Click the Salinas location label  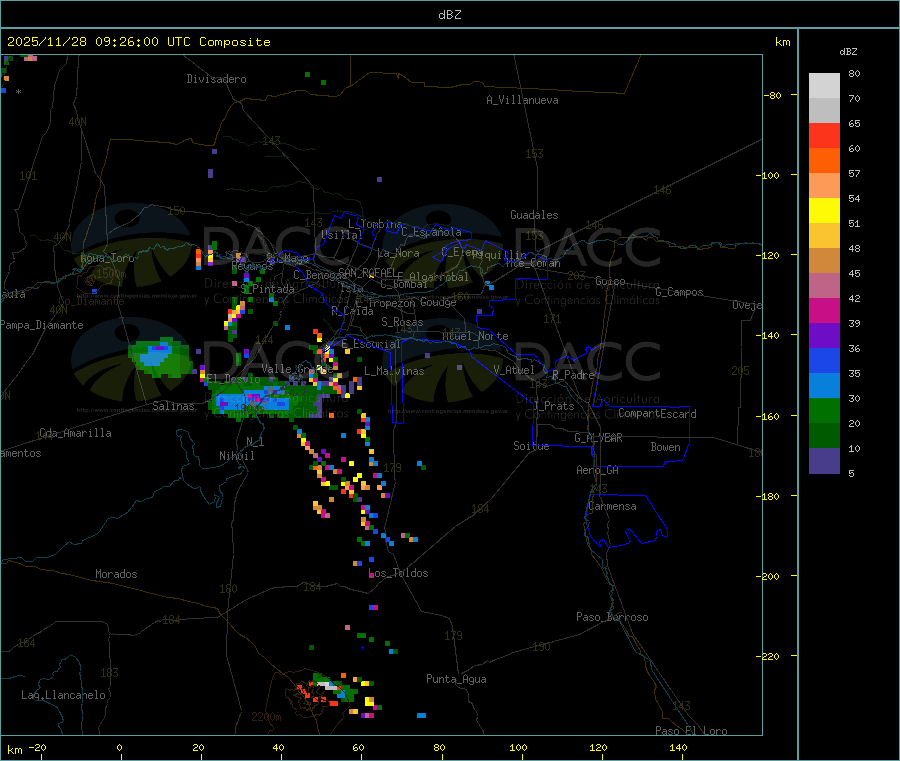point(173,406)
